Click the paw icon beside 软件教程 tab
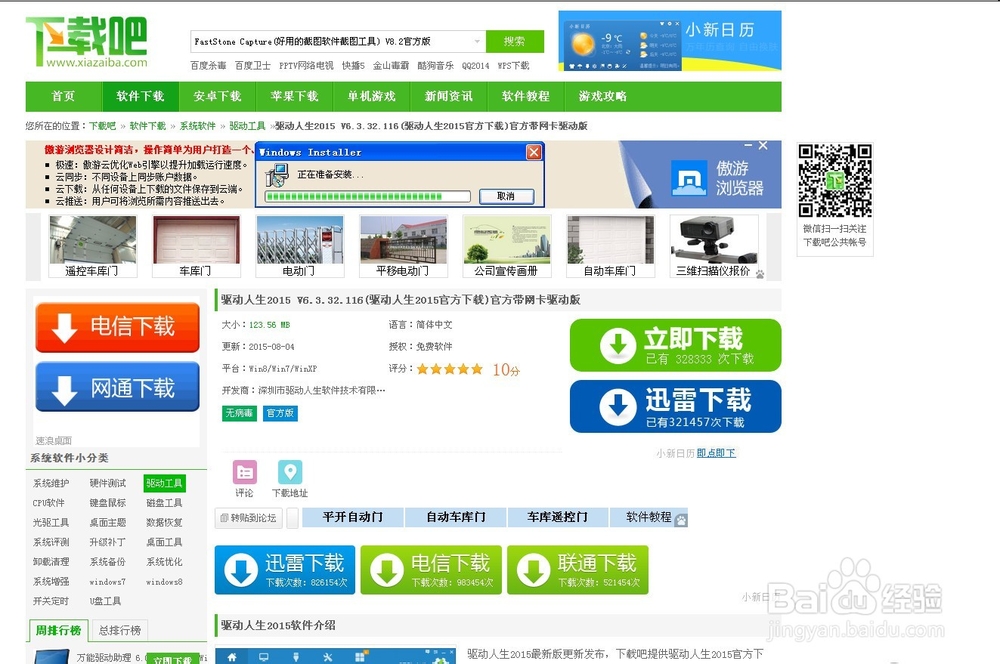Image resolution: width=1000 pixels, height=664 pixels. (679, 517)
